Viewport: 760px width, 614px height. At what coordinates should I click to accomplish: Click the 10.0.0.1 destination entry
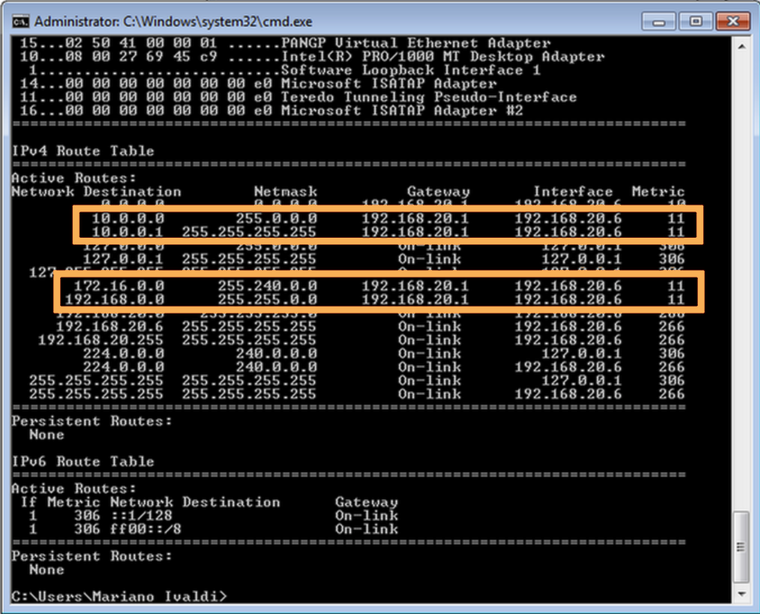[x=128, y=232]
